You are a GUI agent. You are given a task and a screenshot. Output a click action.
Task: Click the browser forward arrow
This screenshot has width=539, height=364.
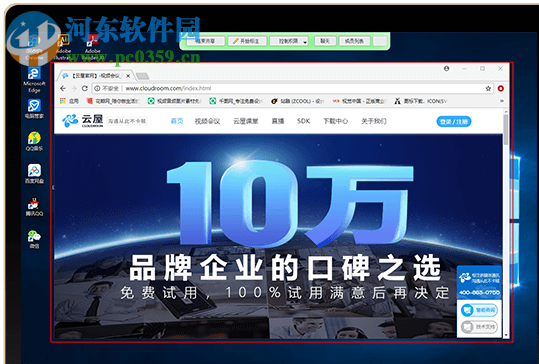[74, 88]
